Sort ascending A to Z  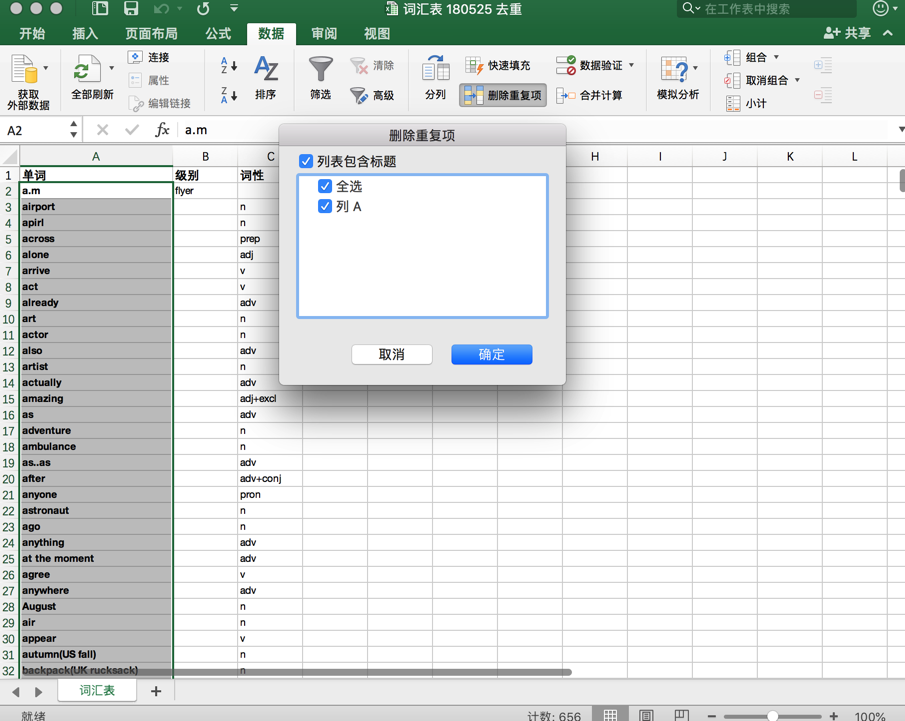tap(229, 65)
